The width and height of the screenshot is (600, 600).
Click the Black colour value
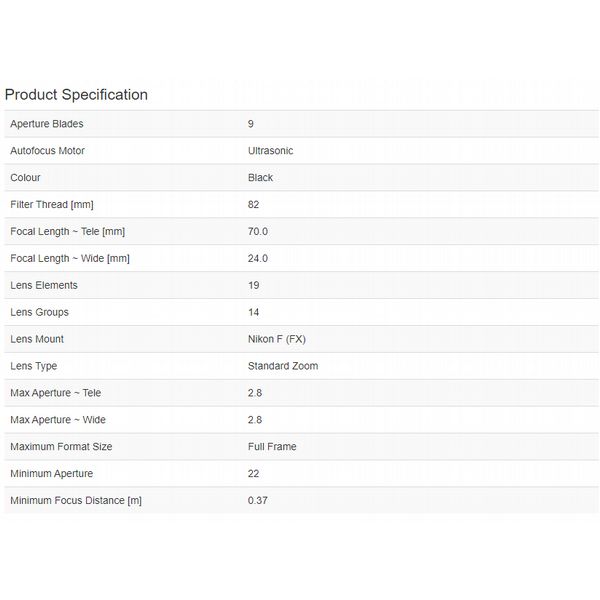(260, 178)
